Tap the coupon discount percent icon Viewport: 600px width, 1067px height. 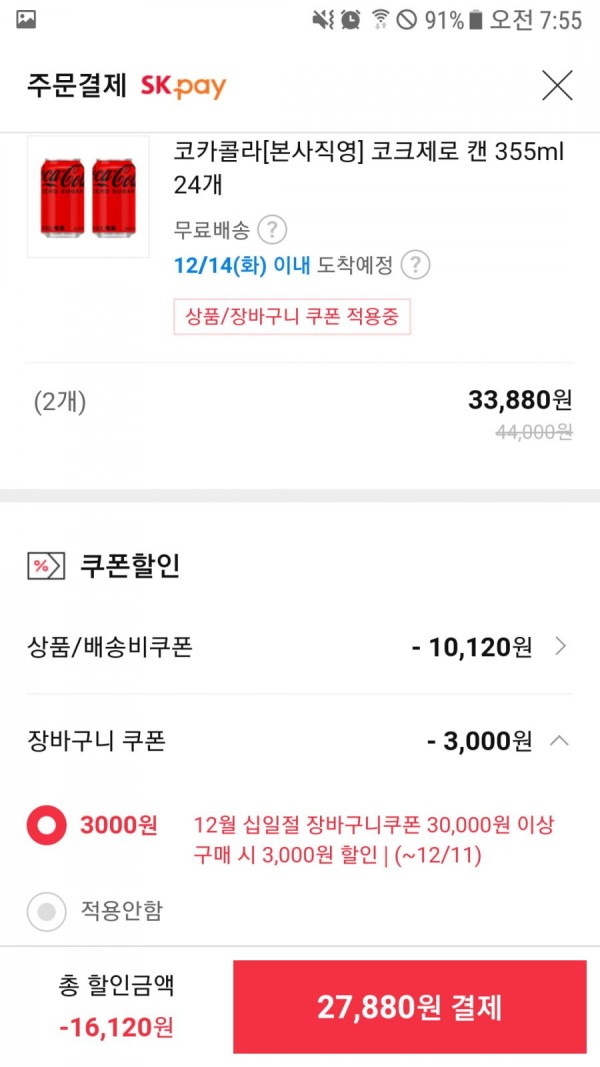tap(46, 565)
